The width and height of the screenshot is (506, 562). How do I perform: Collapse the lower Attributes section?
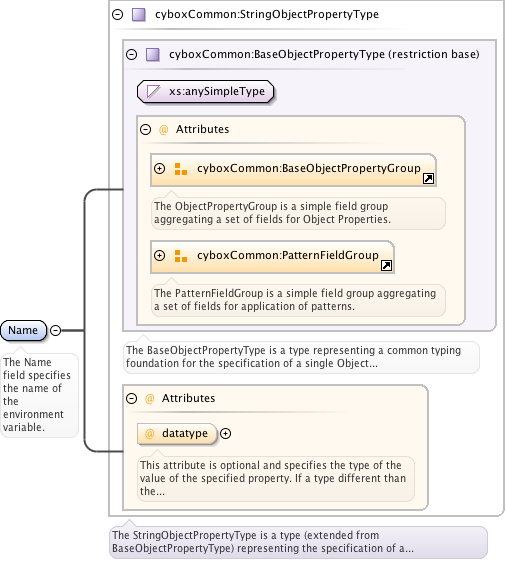[132, 398]
